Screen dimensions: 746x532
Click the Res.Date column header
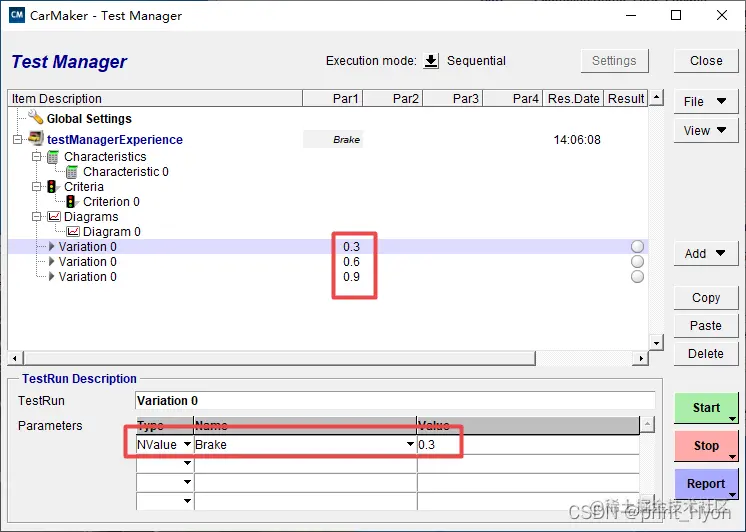point(573,99)
